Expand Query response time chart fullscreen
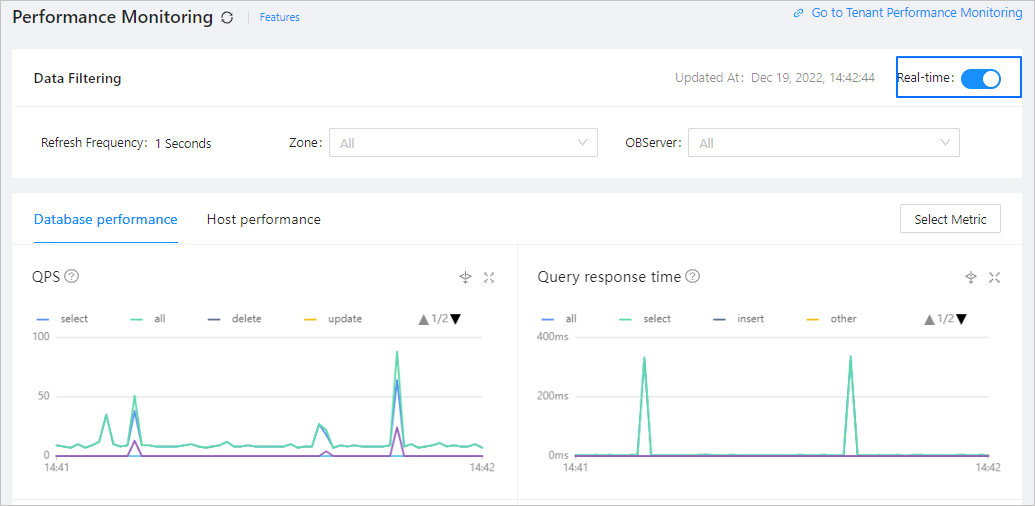This screenshot has height=506, width=1035. (x=994, y=278)
